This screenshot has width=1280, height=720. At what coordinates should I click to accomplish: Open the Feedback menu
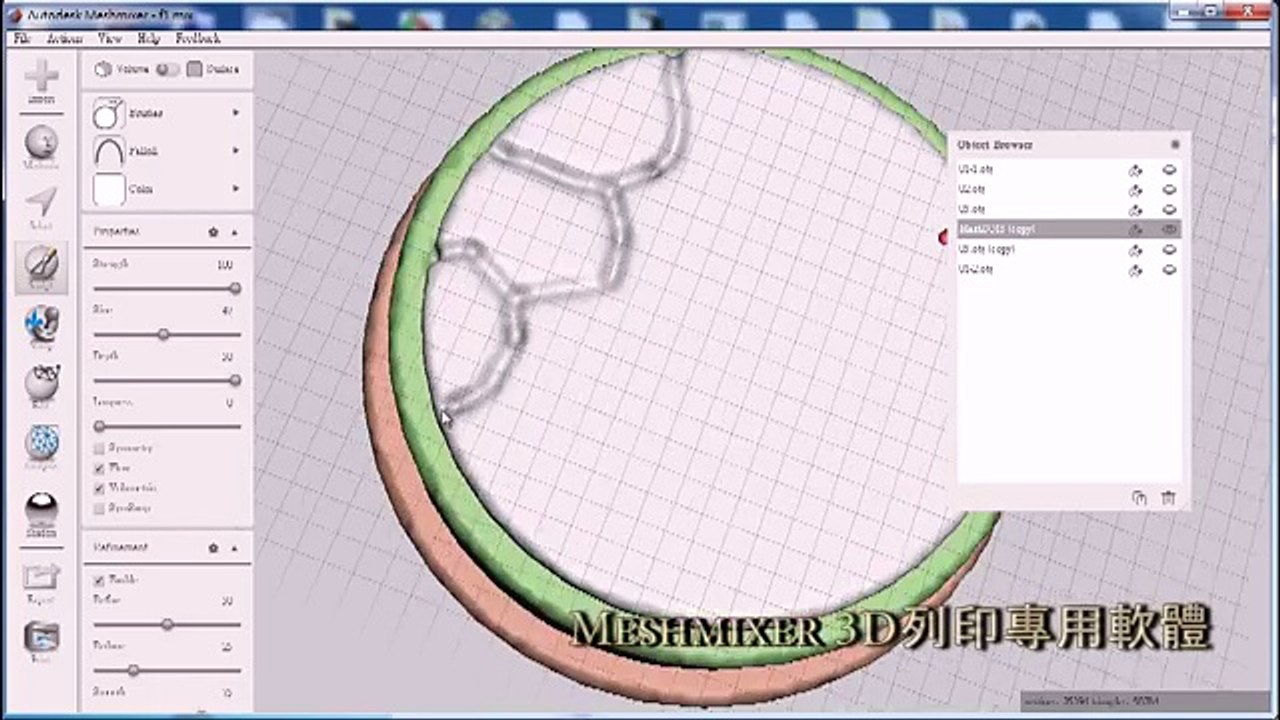[x=198, y=38]
